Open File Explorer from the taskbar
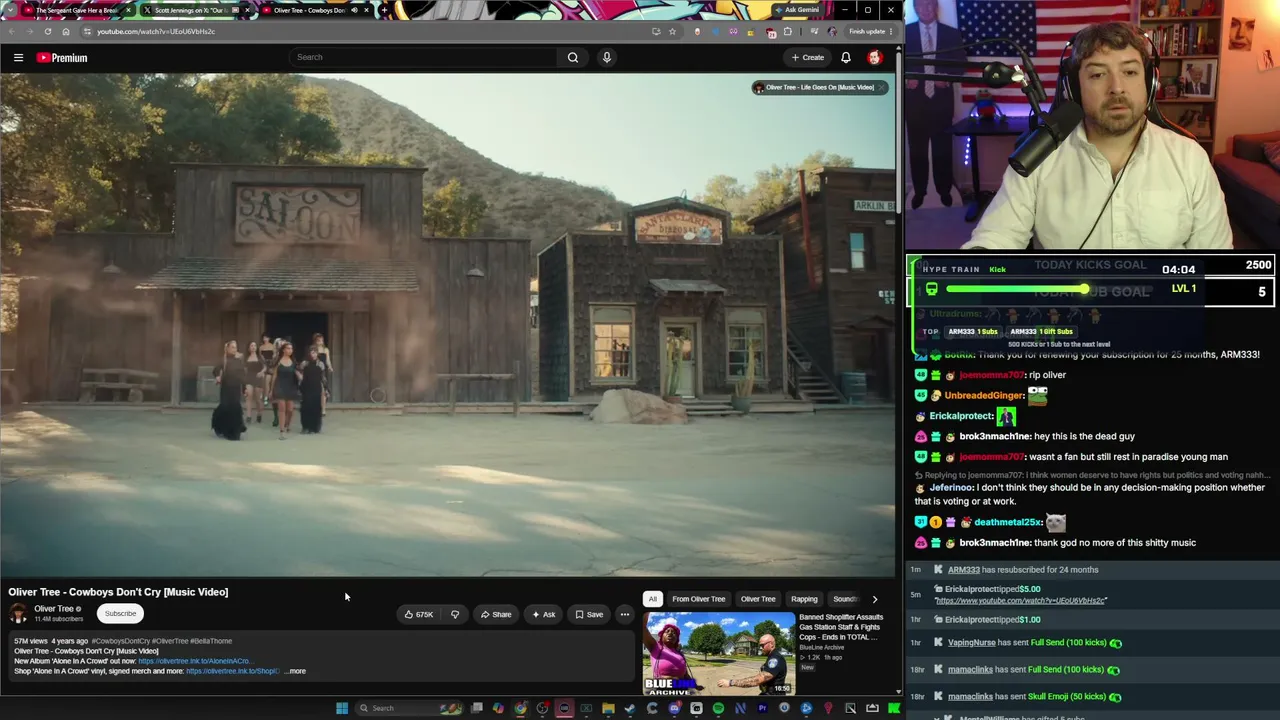The image size is (1280, 720). coord(608,708)
